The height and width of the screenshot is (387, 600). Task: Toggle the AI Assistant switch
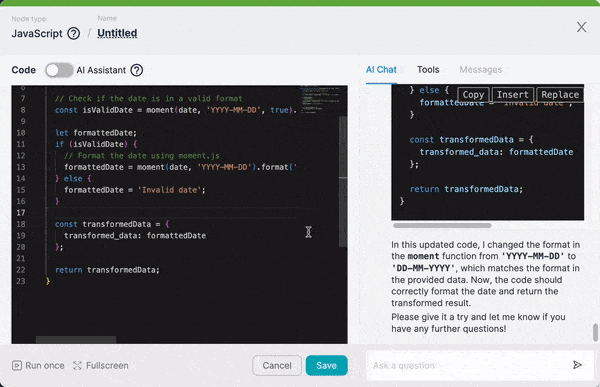pos(59,70)
